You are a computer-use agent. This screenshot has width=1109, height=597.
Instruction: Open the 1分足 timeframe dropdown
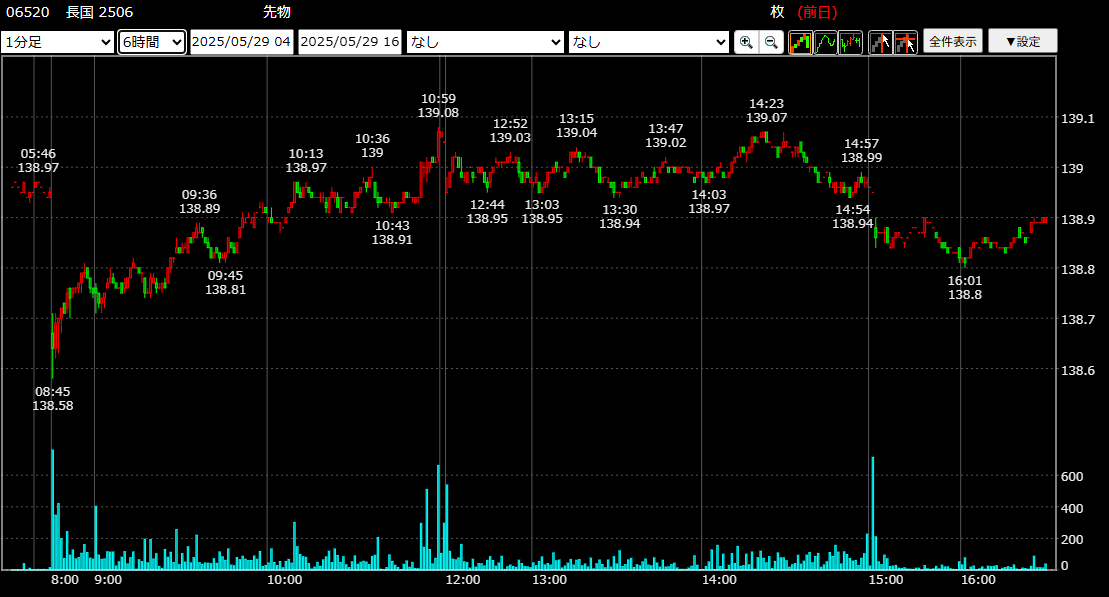57,42
